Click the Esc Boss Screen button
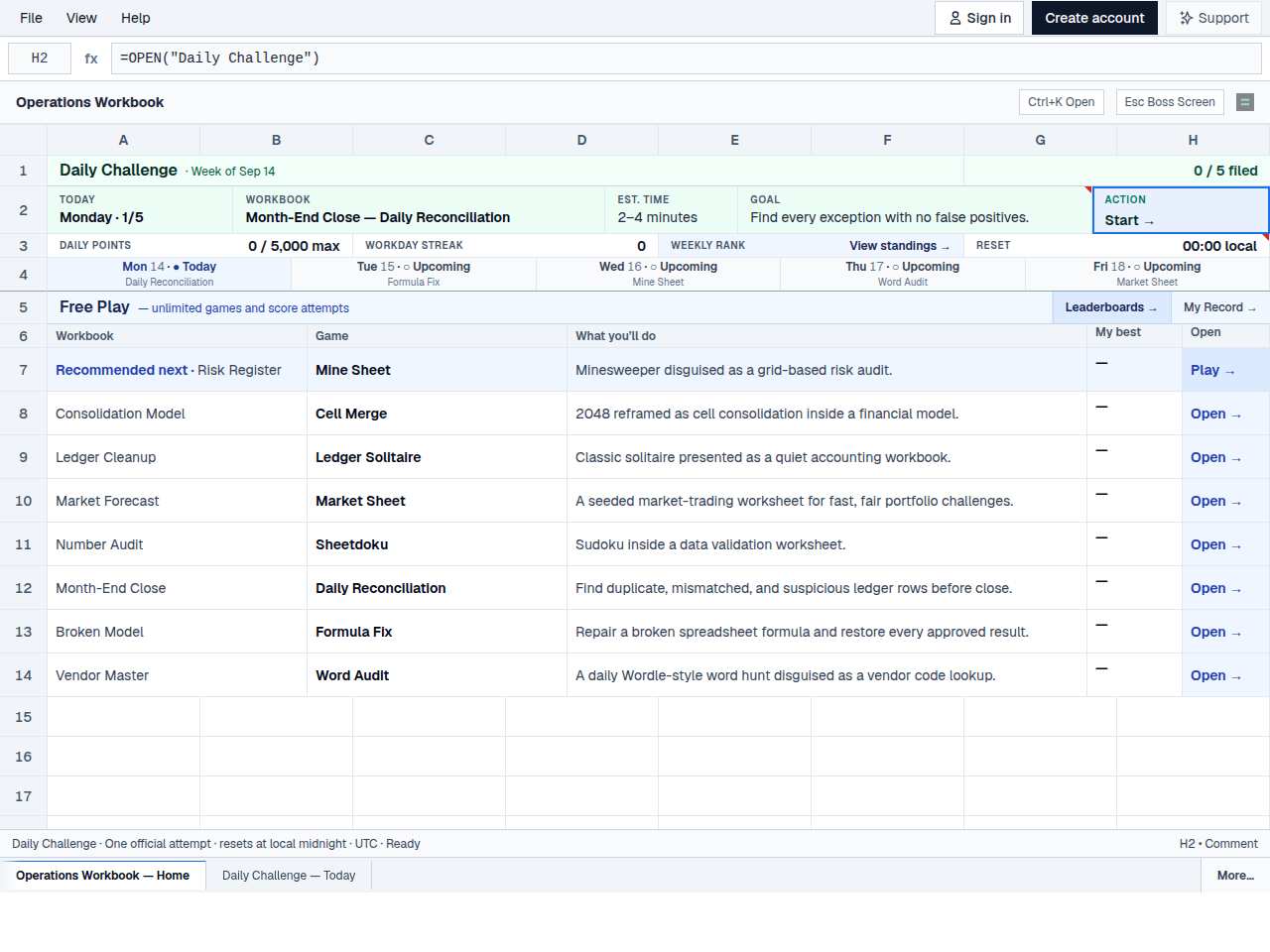1270x952 pixels. [1170, 102]
